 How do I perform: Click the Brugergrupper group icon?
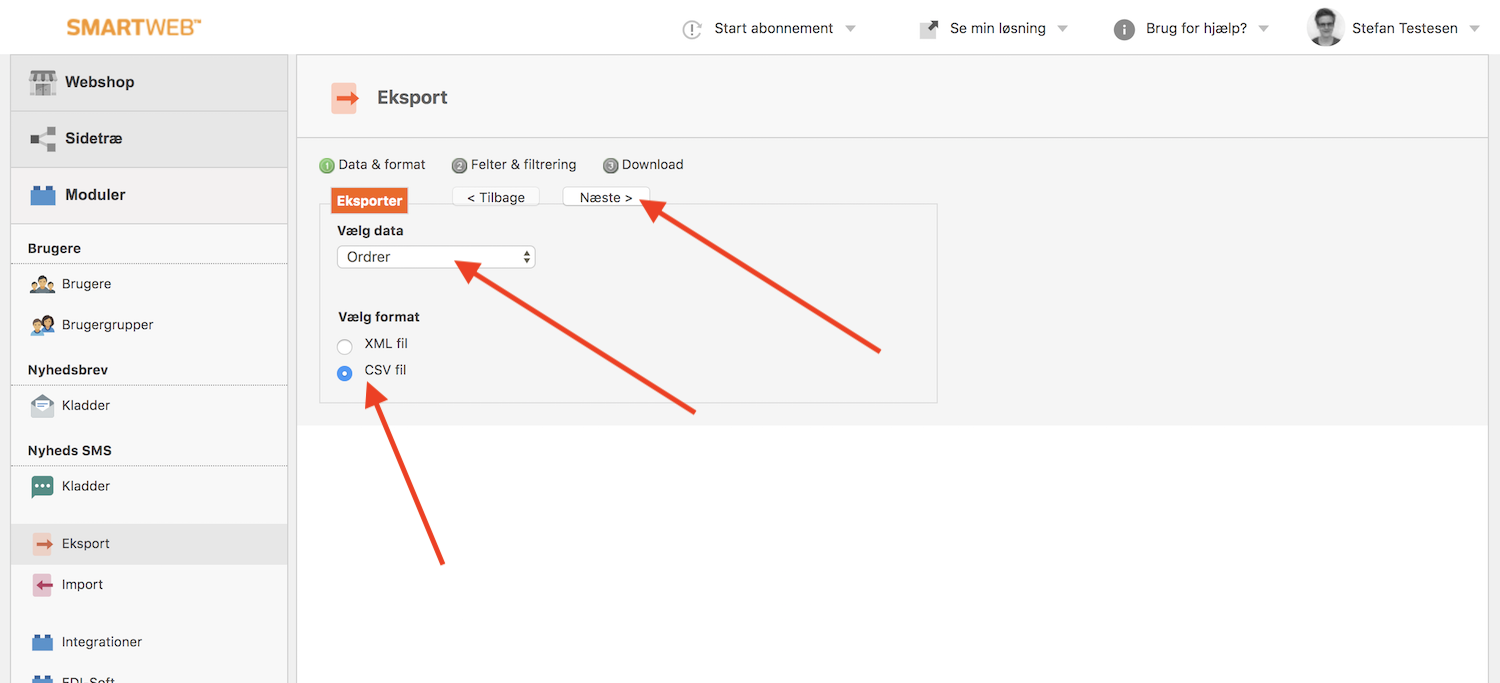[x=42, y=325]
